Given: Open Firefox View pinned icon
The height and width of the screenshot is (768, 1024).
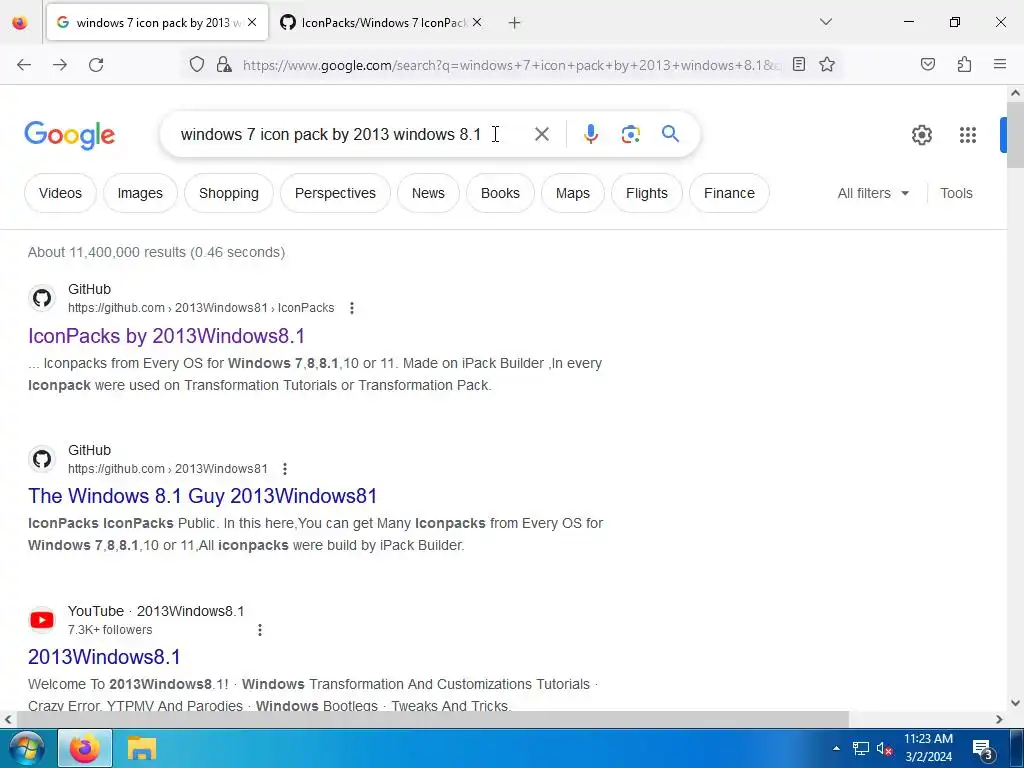Looking at the screenshot, I should [20, 23].
